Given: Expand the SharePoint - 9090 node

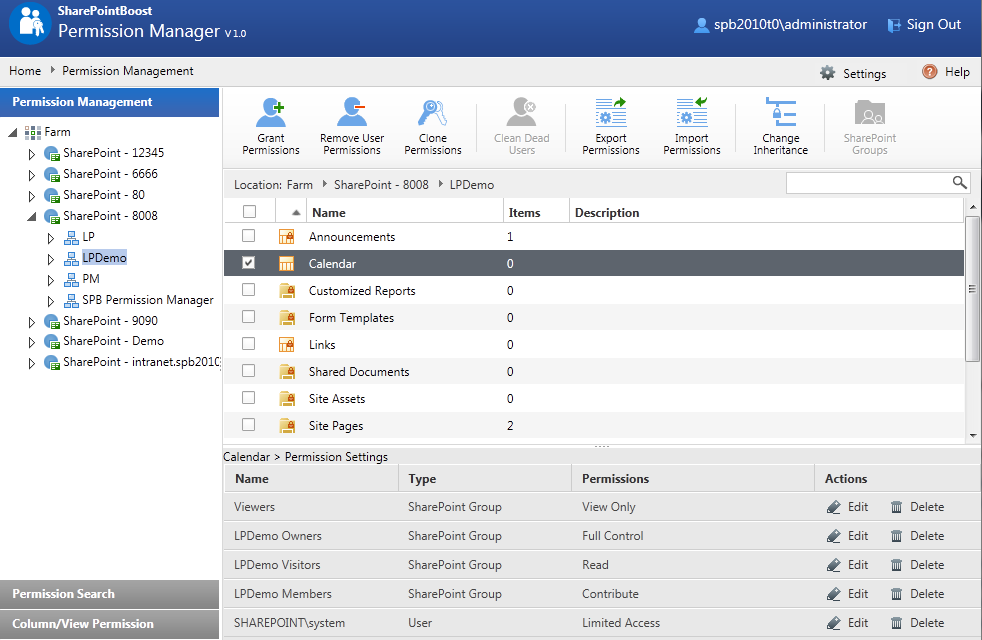Looking at the screenshot, I should (x=31, y=322).
